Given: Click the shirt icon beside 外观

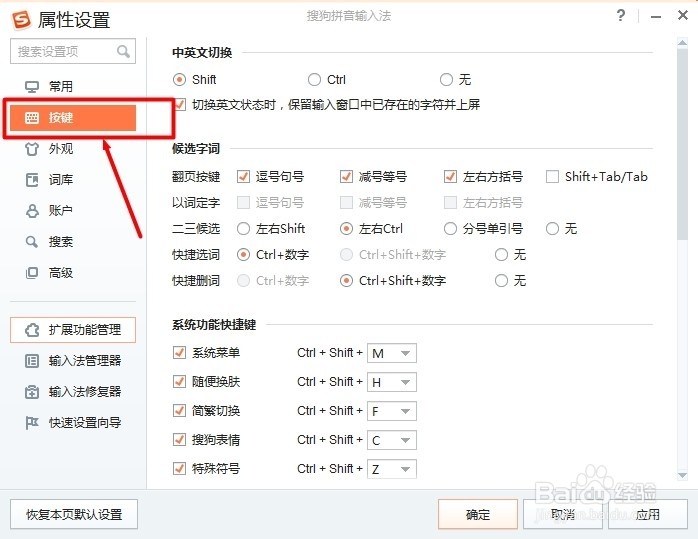Looking at the screenshot, I should pos(32,149).
